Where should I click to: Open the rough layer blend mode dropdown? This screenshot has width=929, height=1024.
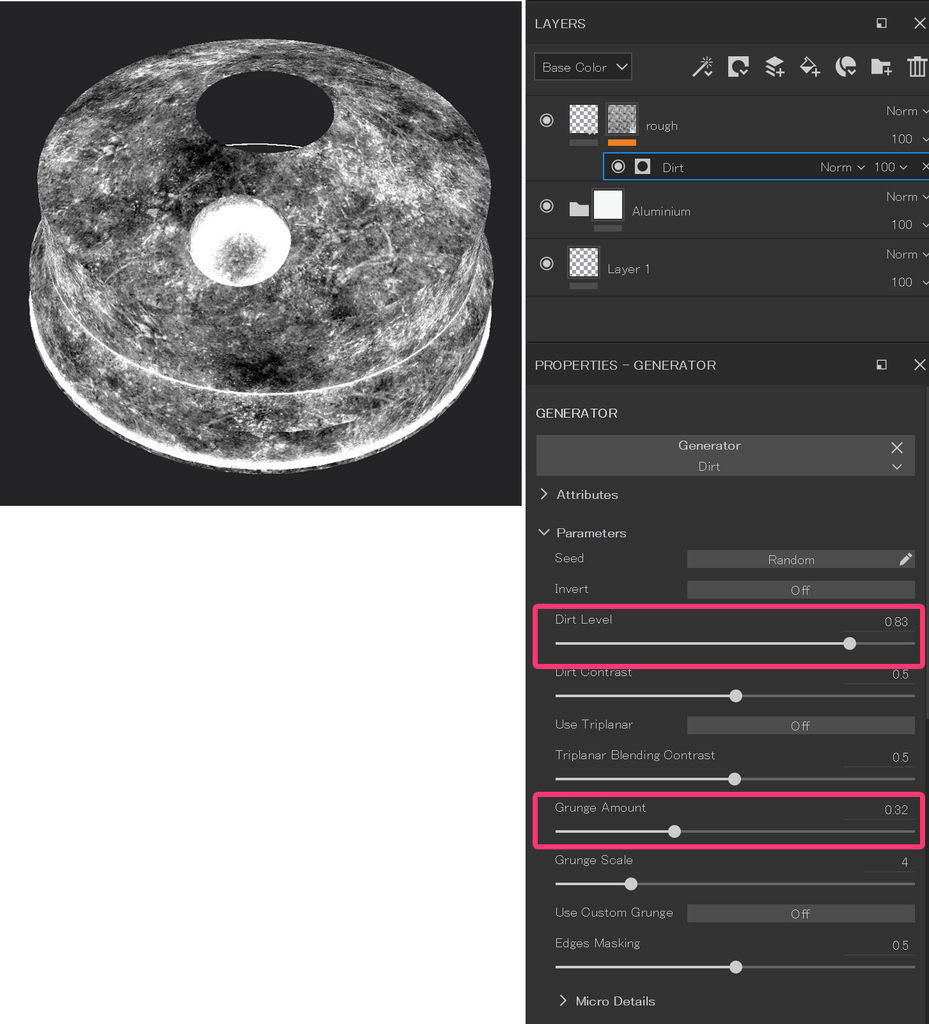point(906,111)
